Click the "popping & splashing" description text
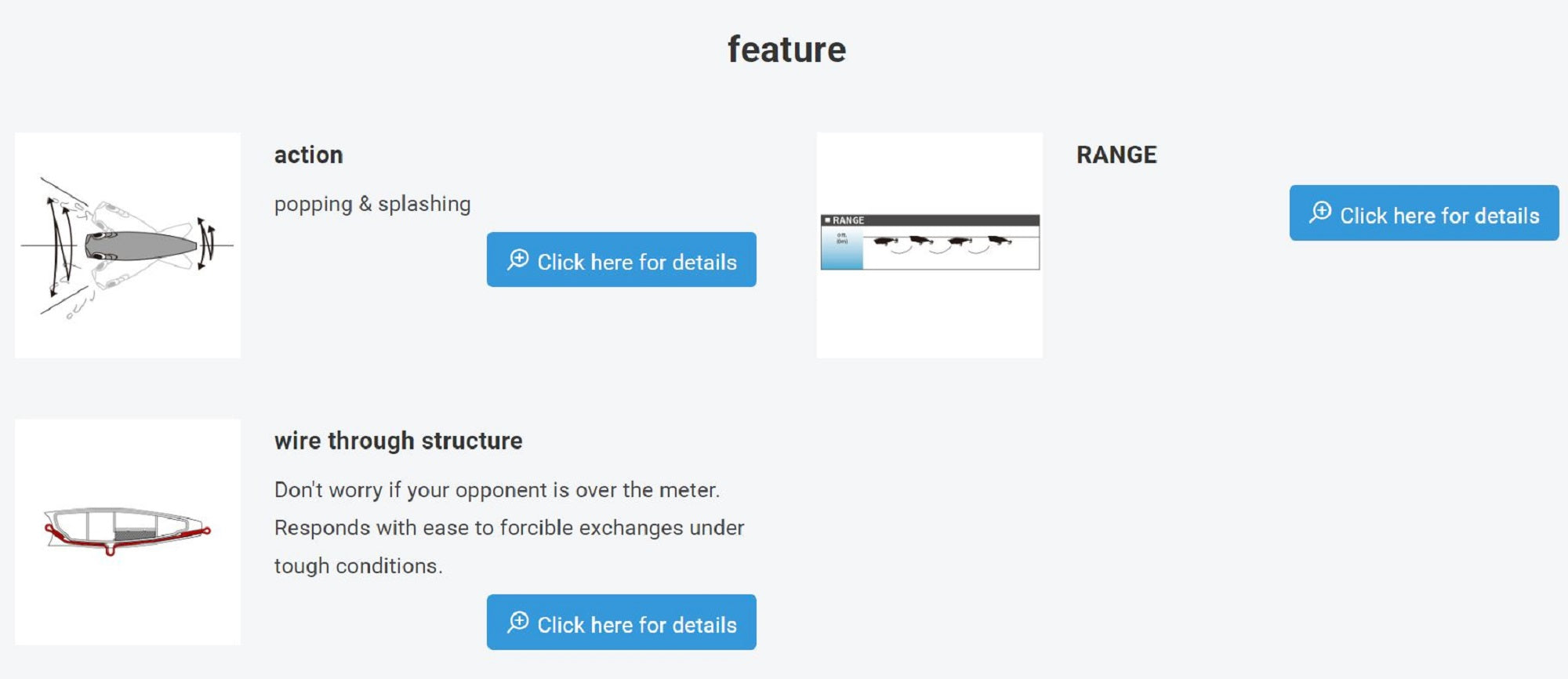 click(x=372, y=204)
